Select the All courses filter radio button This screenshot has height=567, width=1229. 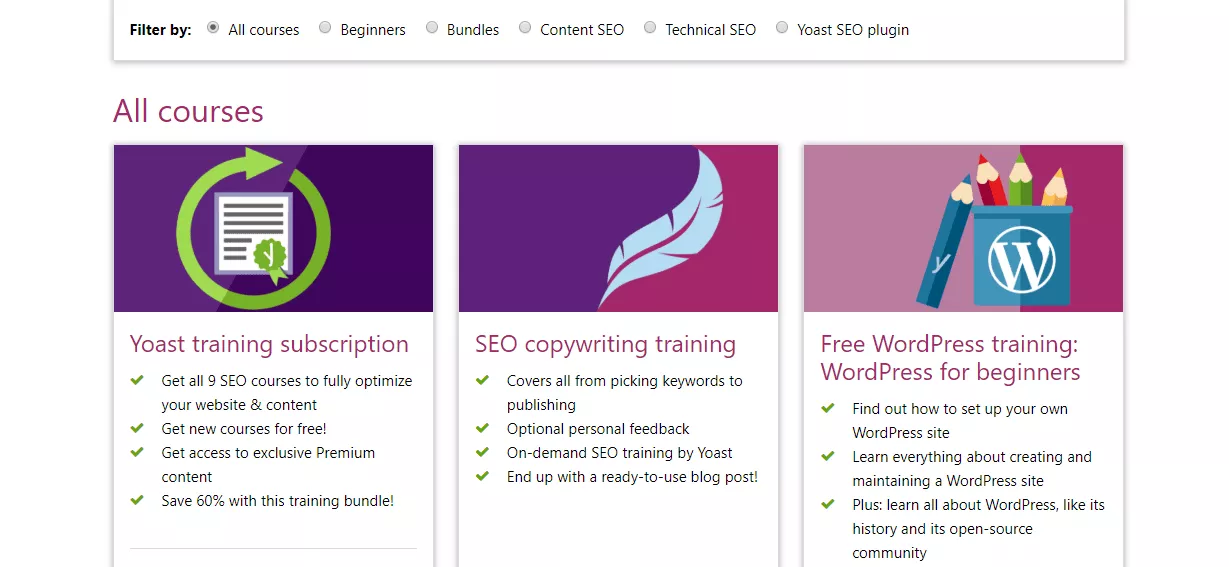[x=213, y=28]
